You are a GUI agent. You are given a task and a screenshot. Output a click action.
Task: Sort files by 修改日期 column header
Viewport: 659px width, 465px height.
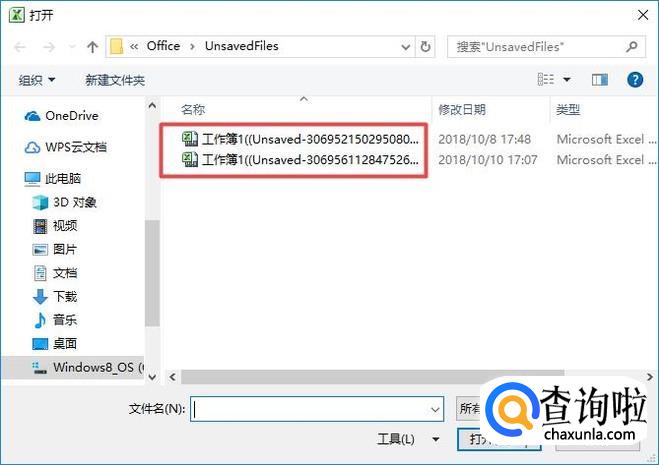click(x=462, y=110)
